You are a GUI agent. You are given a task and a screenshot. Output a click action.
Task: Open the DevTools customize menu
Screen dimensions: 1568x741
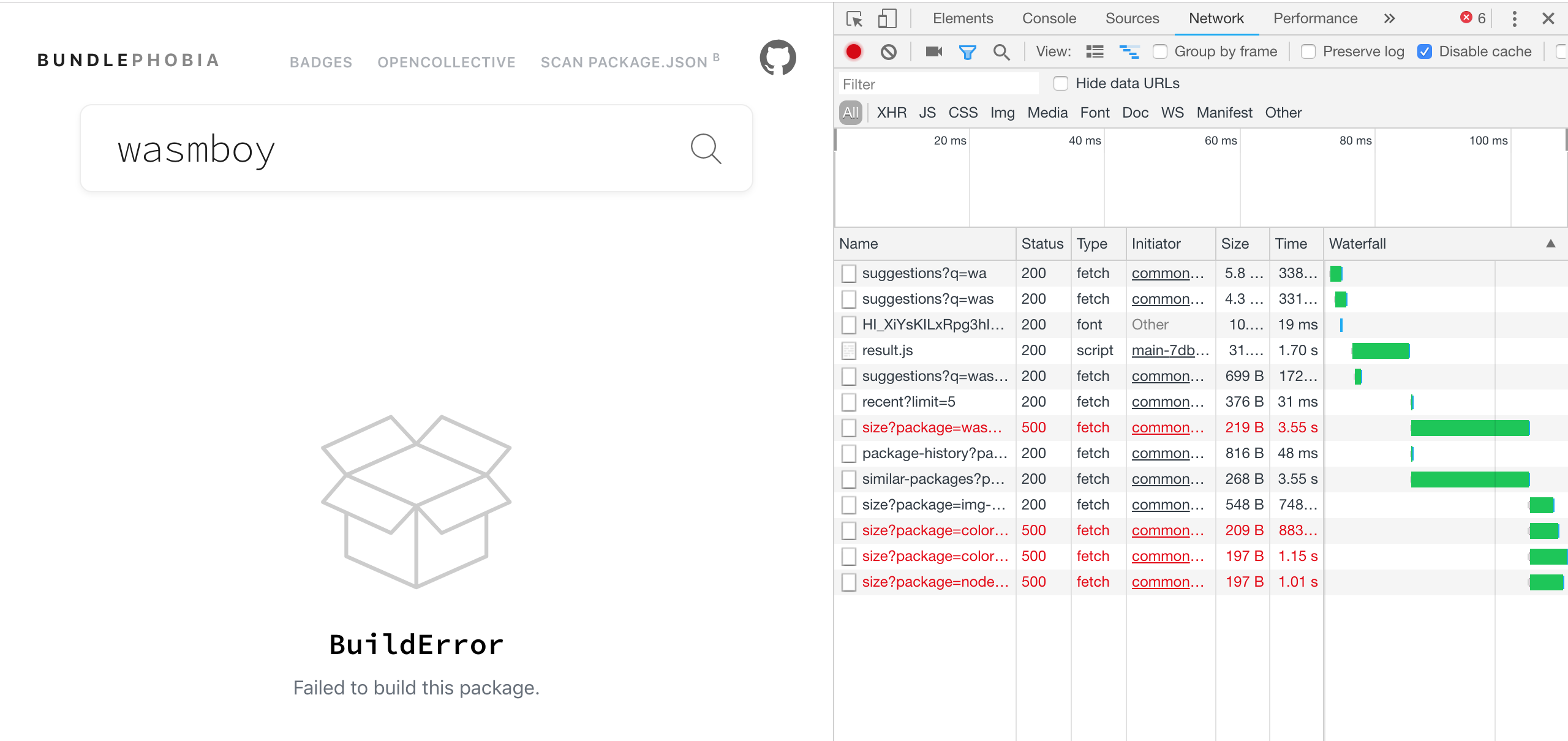1515,18
